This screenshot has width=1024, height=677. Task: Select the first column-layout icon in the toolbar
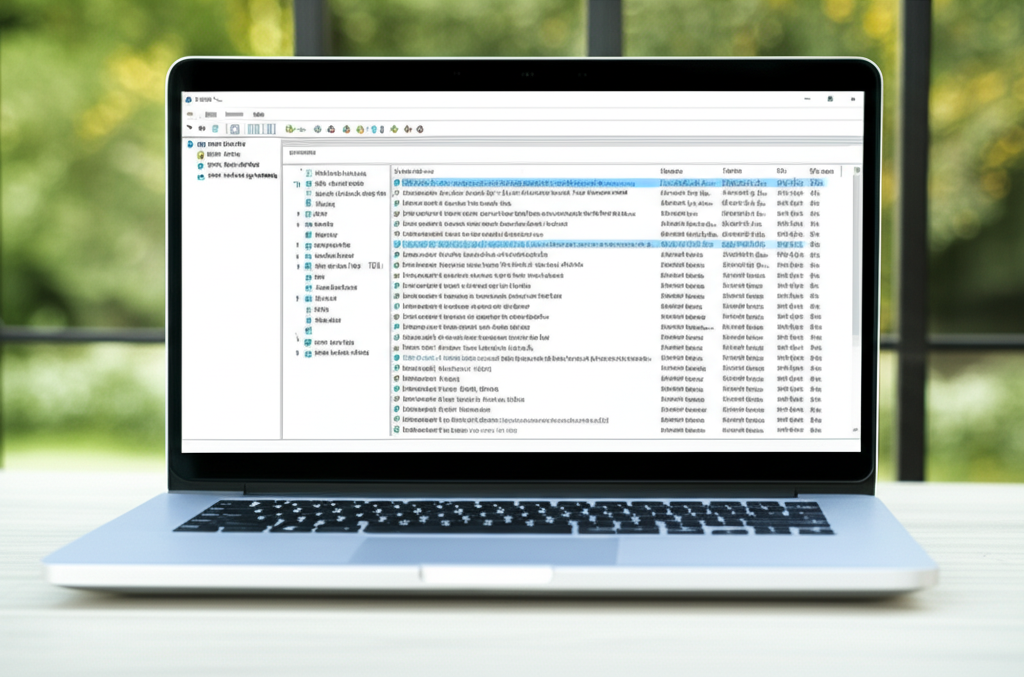(x=253, y=129)
